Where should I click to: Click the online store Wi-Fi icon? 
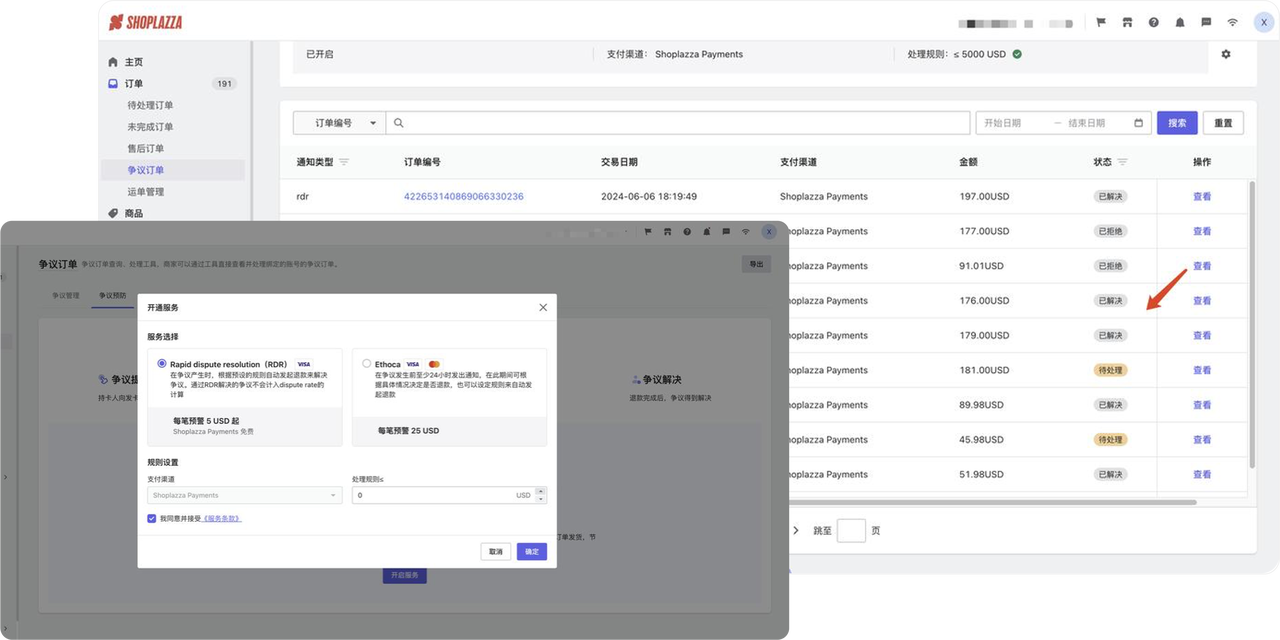(1233, 22)
